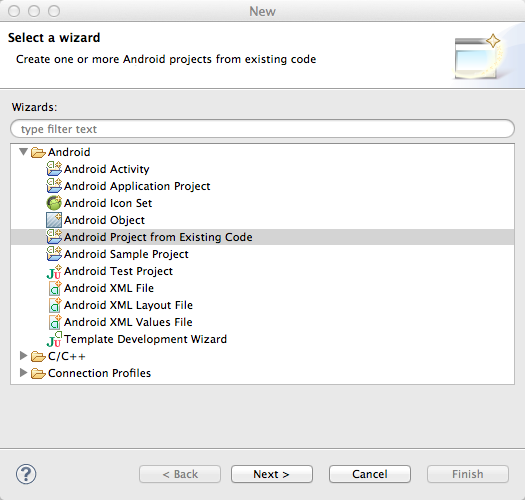Select the Android Activity text
This screenshot has height=500, width=525.
[106, 169]
